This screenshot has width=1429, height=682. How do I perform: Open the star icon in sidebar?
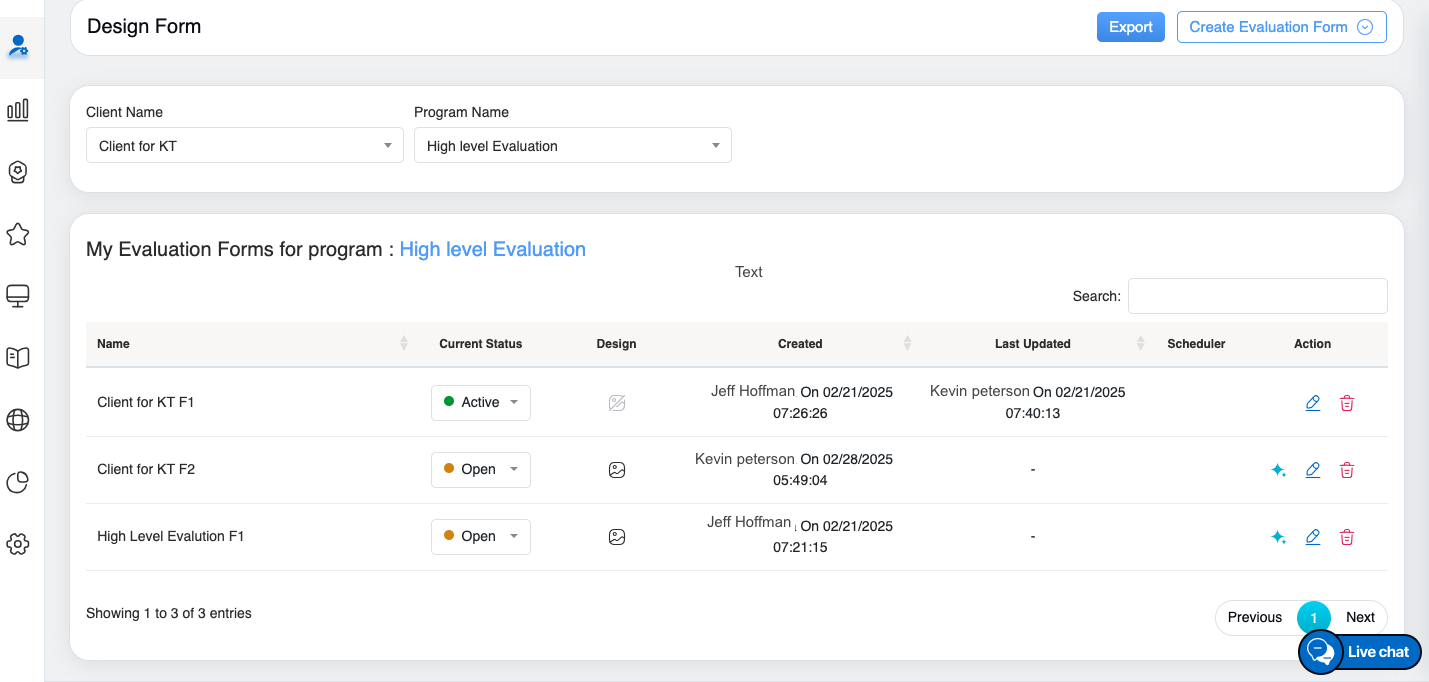pyautogui.click(x=18, y=234)
